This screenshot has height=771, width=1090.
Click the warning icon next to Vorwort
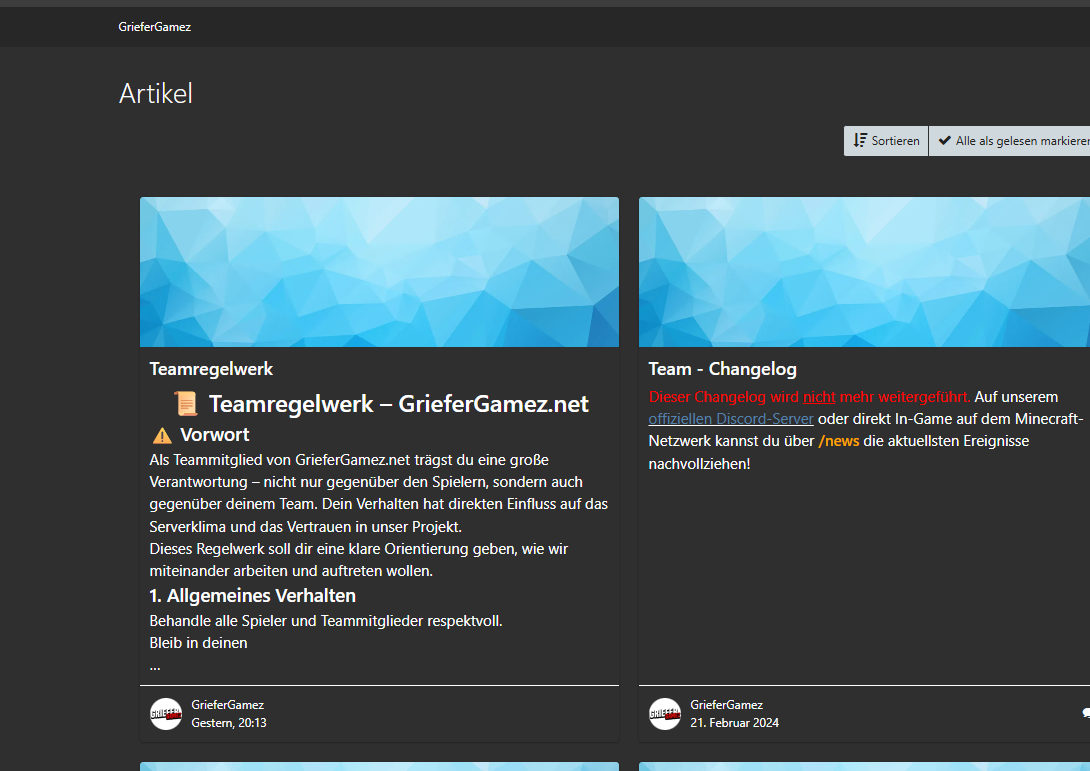point(162,435)
